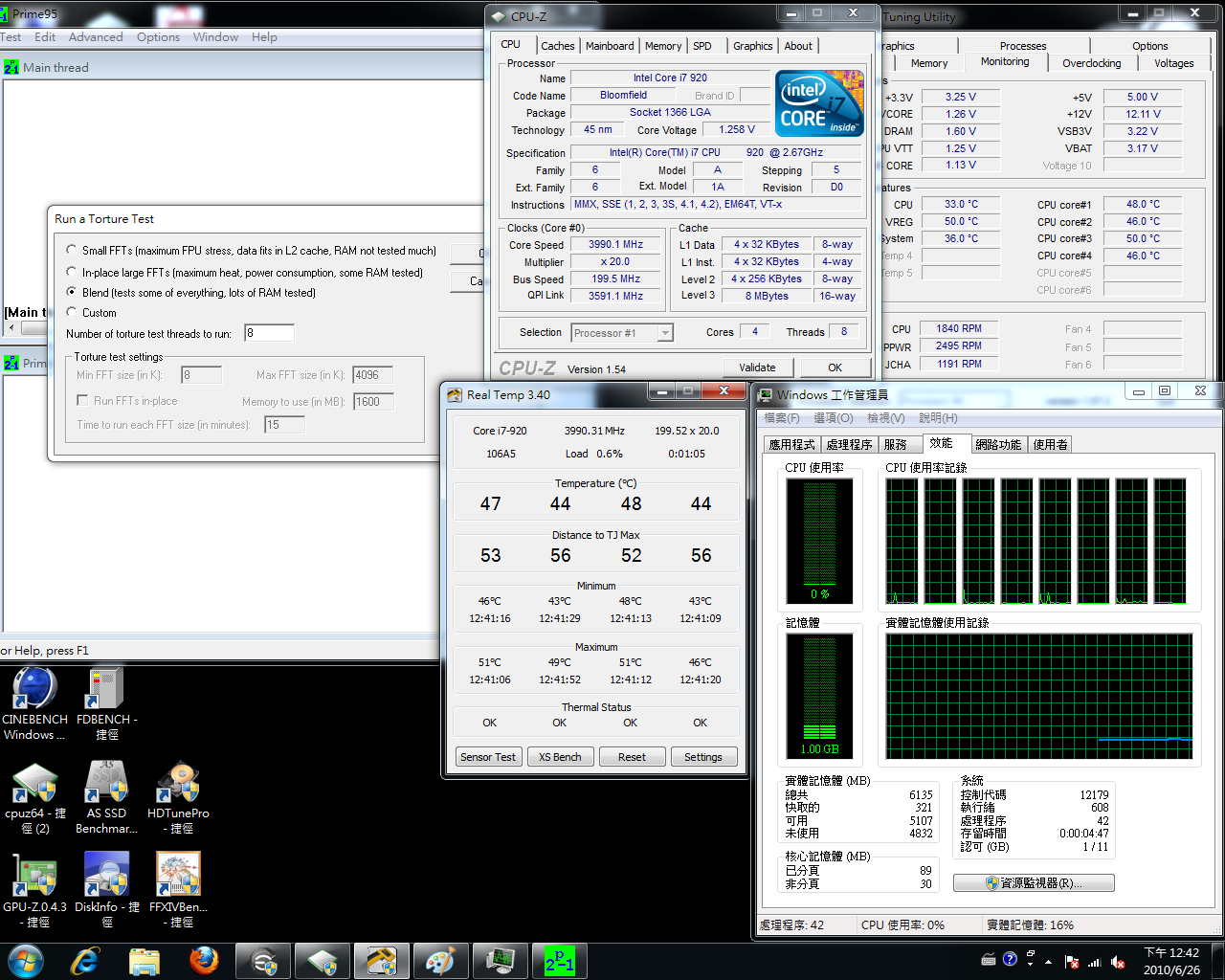Click number of torture test threads field
This screenshot has width=1225, height=980.
pyautogui.click(x=270, y=333)
